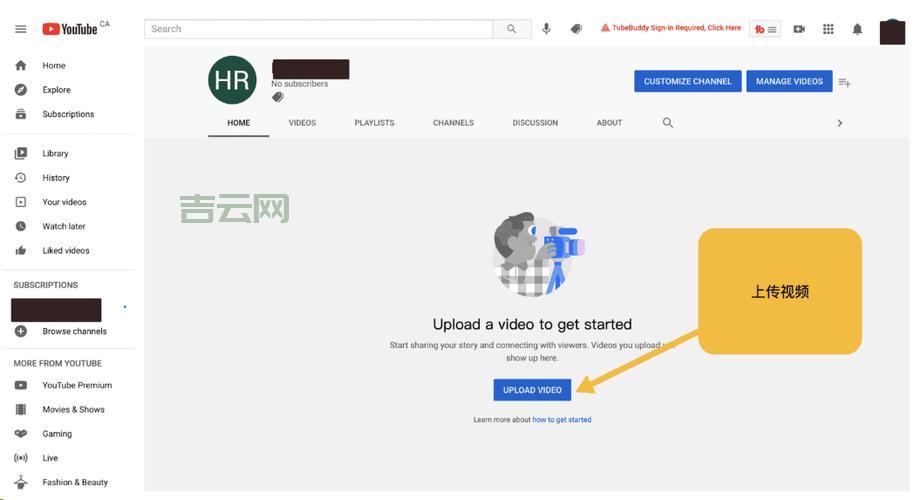The height and width of the screenshot is (500, 914).
Task: Open Movies & Shows in sidebar
Action: tap(73, 410)
